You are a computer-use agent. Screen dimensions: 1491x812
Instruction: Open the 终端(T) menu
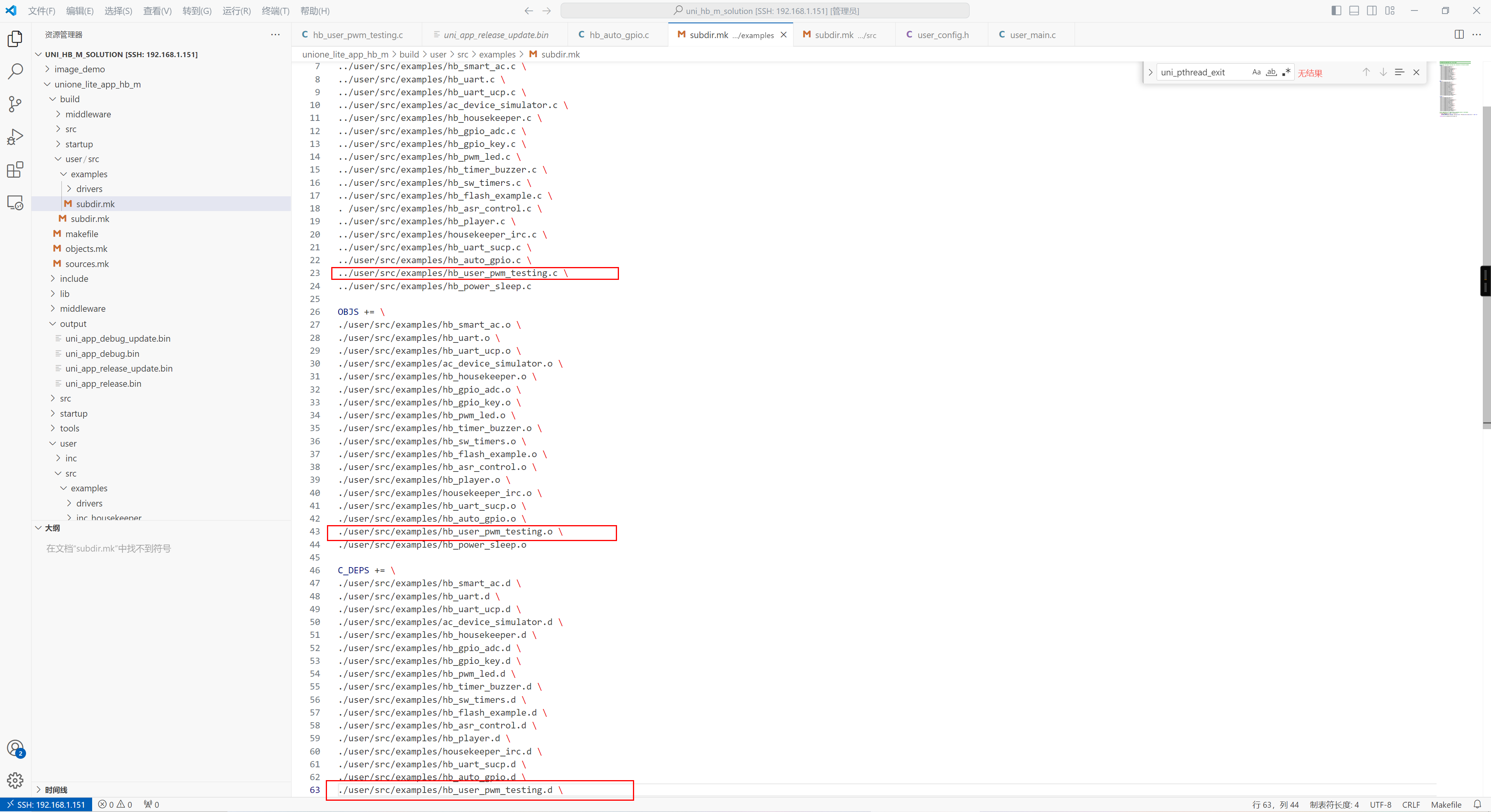(276, 11)
